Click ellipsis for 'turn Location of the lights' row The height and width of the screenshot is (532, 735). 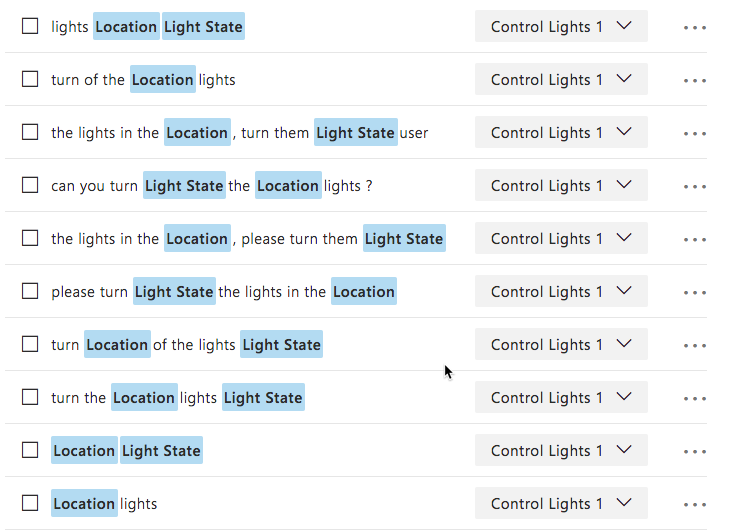pyautogui.click(x=694, y=346)
